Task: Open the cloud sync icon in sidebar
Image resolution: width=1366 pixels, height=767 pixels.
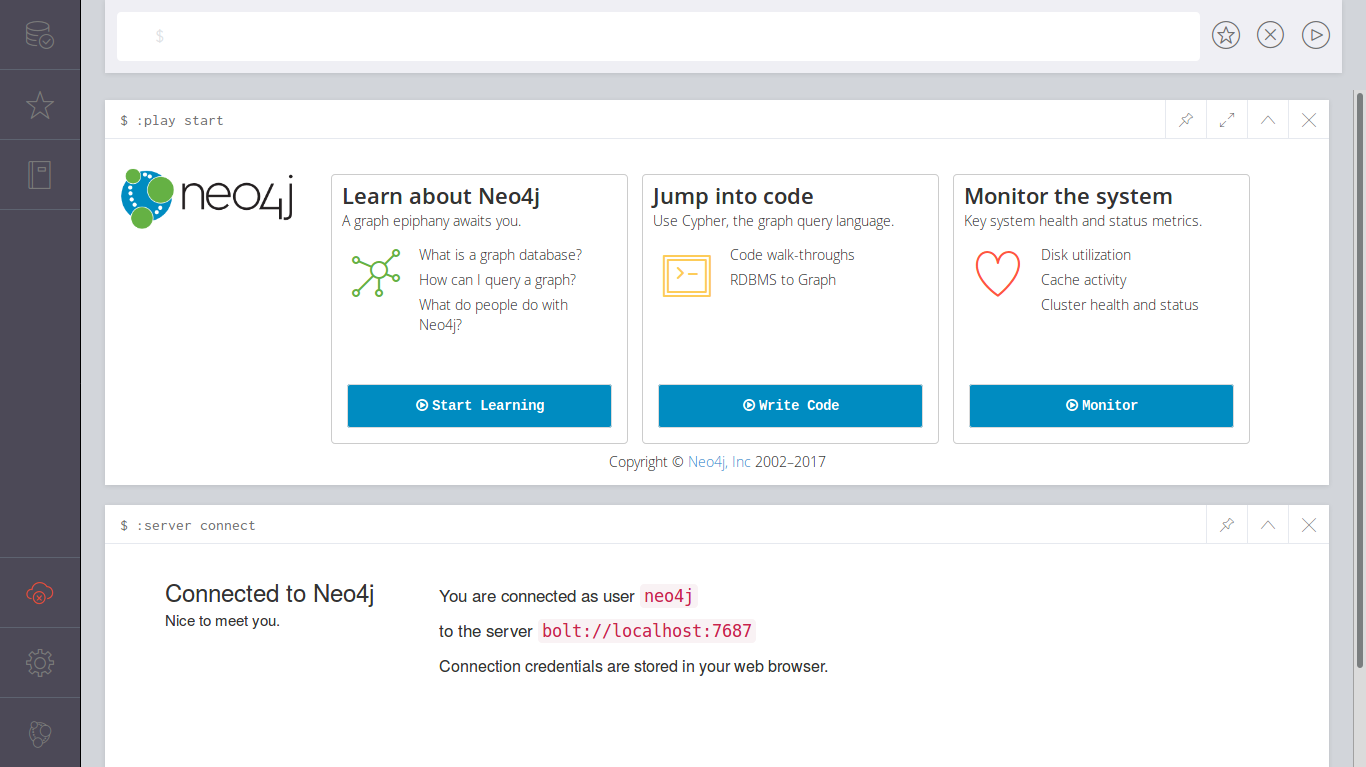Action: 40,593
